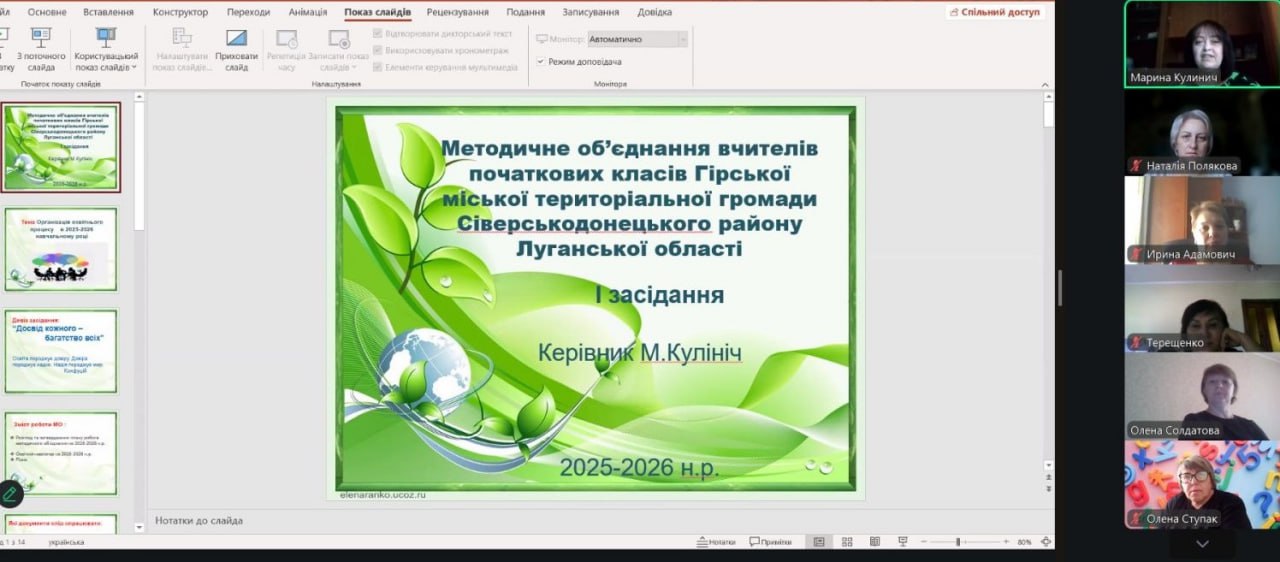Image resolution: width=1280 pixels, height=562 pixels.
Task: Click Нотатки до слайда notes field
Action: [600, 520]
